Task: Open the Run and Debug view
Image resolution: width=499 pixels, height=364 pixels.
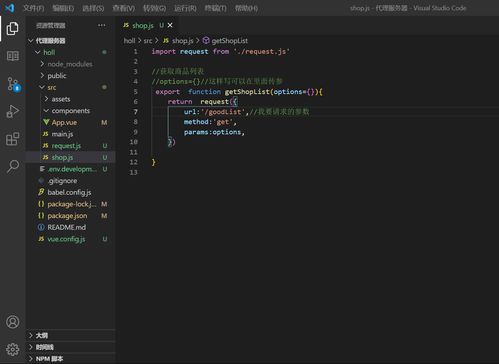Action: click(x=13, y=111)
